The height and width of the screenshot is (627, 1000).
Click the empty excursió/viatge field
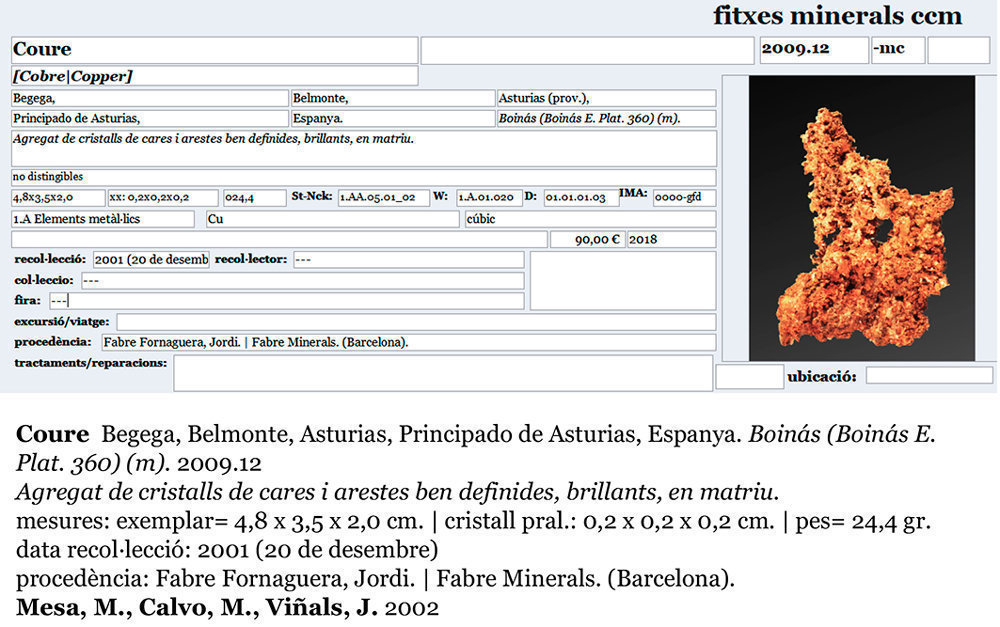(416, 322)
